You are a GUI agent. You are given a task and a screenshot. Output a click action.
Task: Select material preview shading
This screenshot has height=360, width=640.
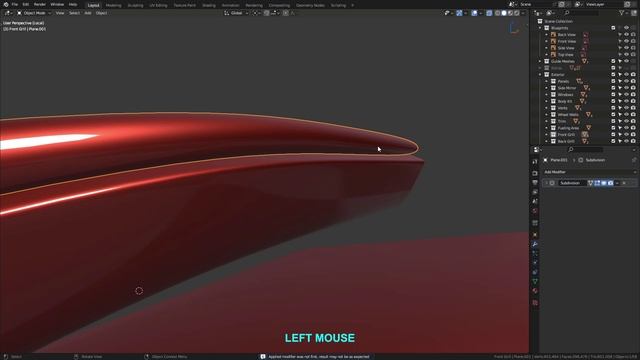[x=511, y=13]
